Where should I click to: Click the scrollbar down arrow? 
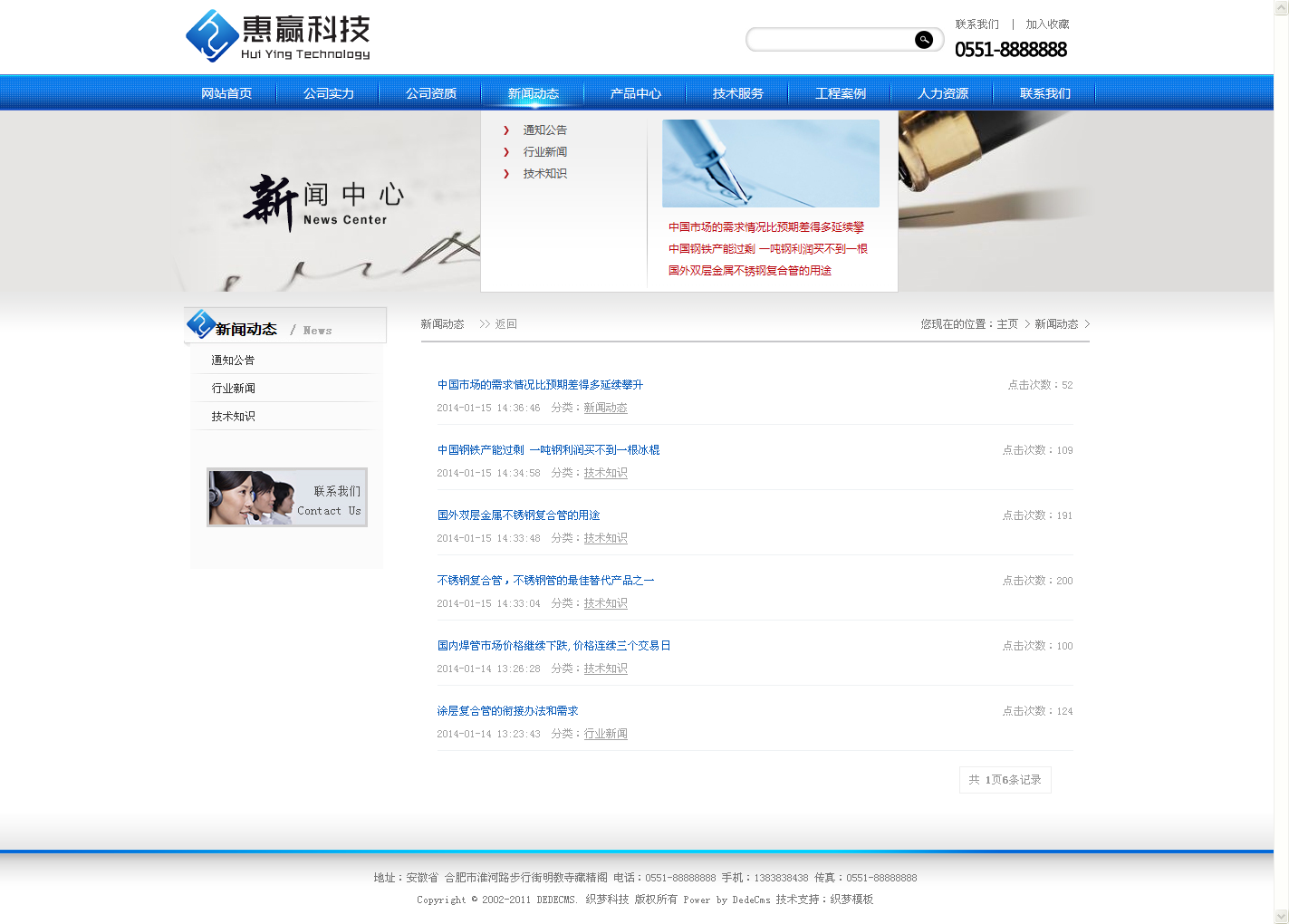pos(1281,916)
